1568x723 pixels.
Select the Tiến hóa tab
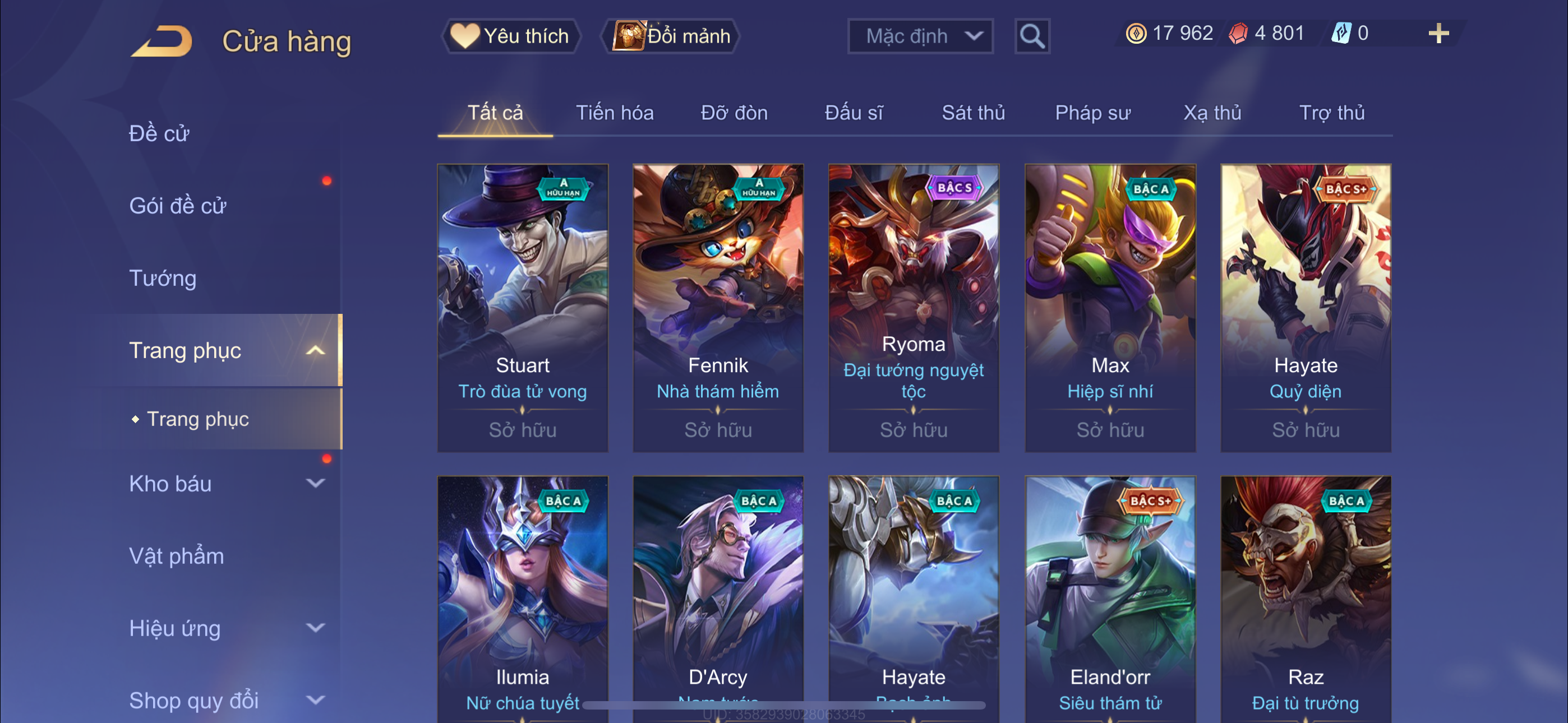point(615,113)
